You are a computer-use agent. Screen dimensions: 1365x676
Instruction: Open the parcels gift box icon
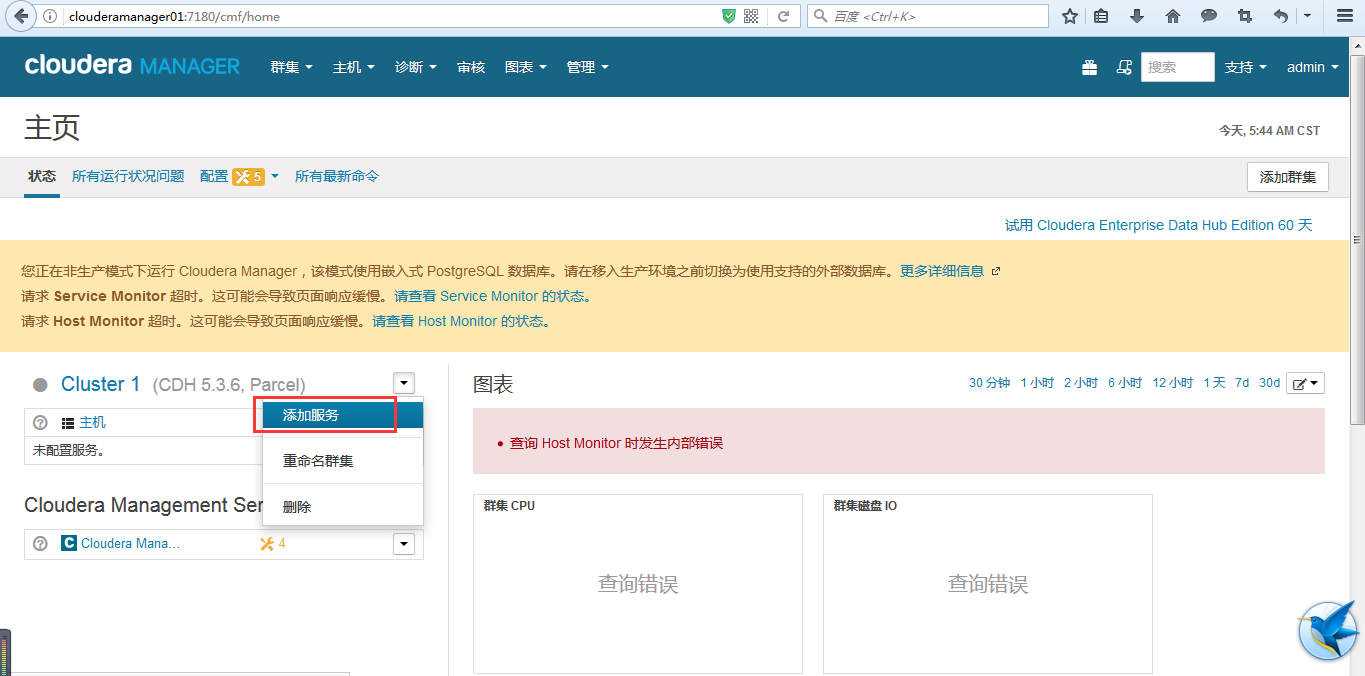point(1090,67)
